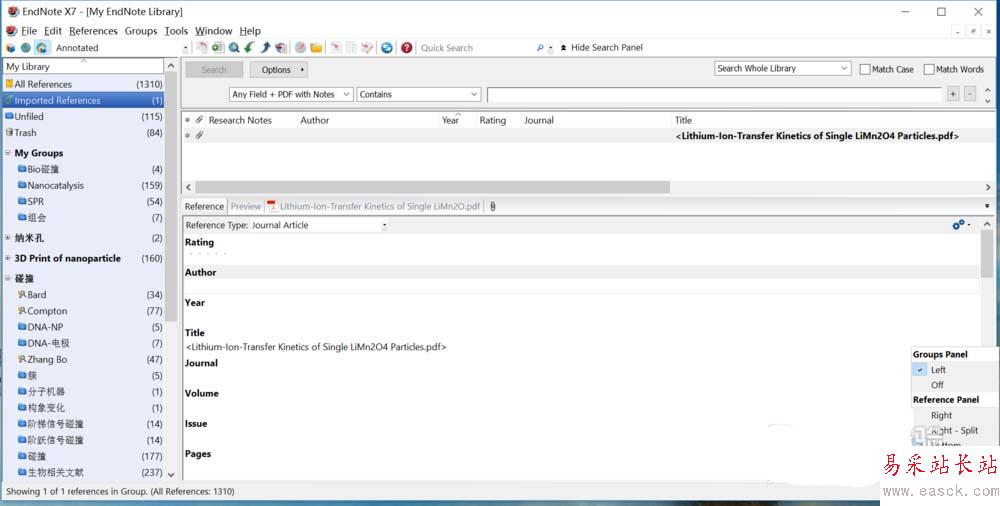Select Right - Split reference panel layout
Image resolution: width=1000 pixels, height=506 pixels.
pos(954,431)
